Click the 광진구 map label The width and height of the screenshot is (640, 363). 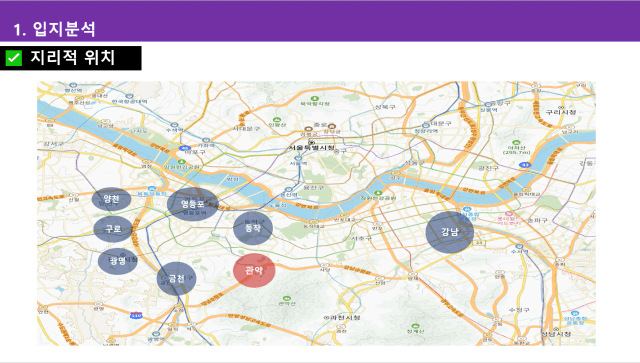[489, 168]
